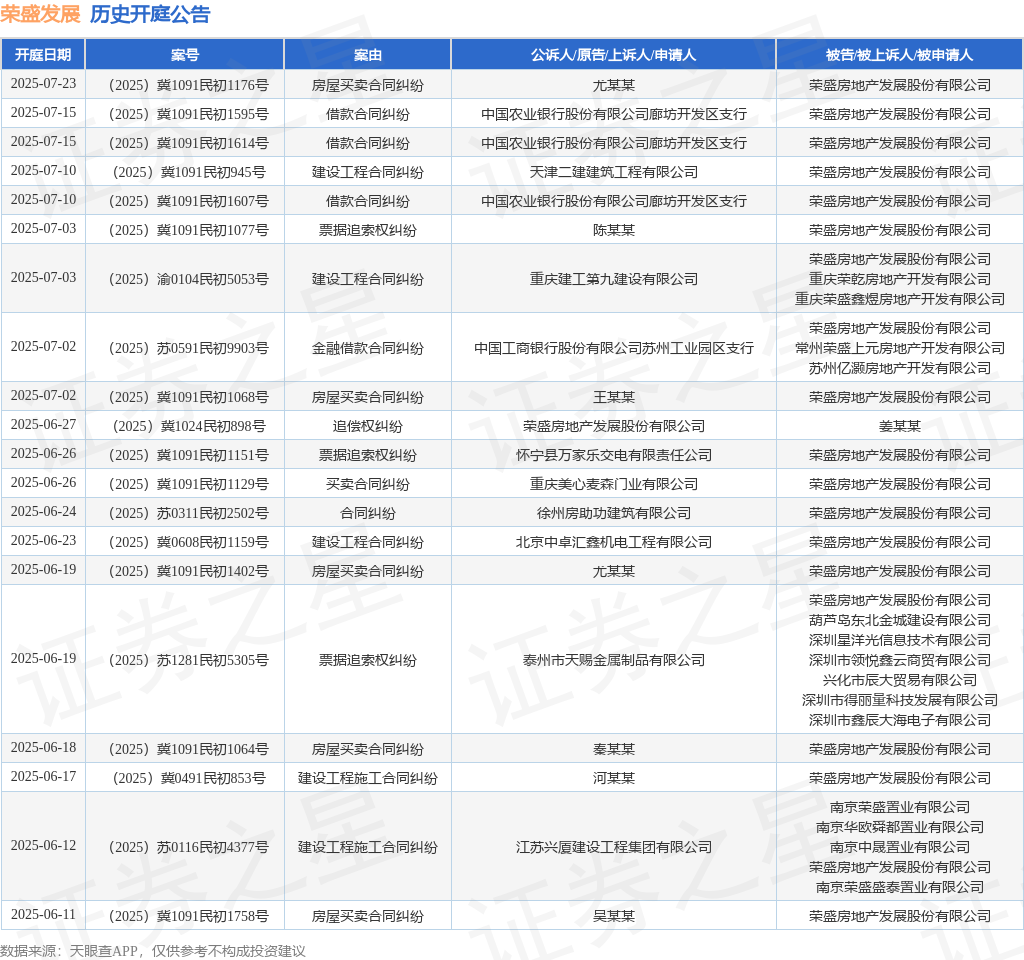Image resolution: width=1024 pixels, height=960 pixels.
Task: Click plaintiff 中国工商银行股份有限公司苏州工业园区支行
Action: pyautogui.click(x=613, y=348)
